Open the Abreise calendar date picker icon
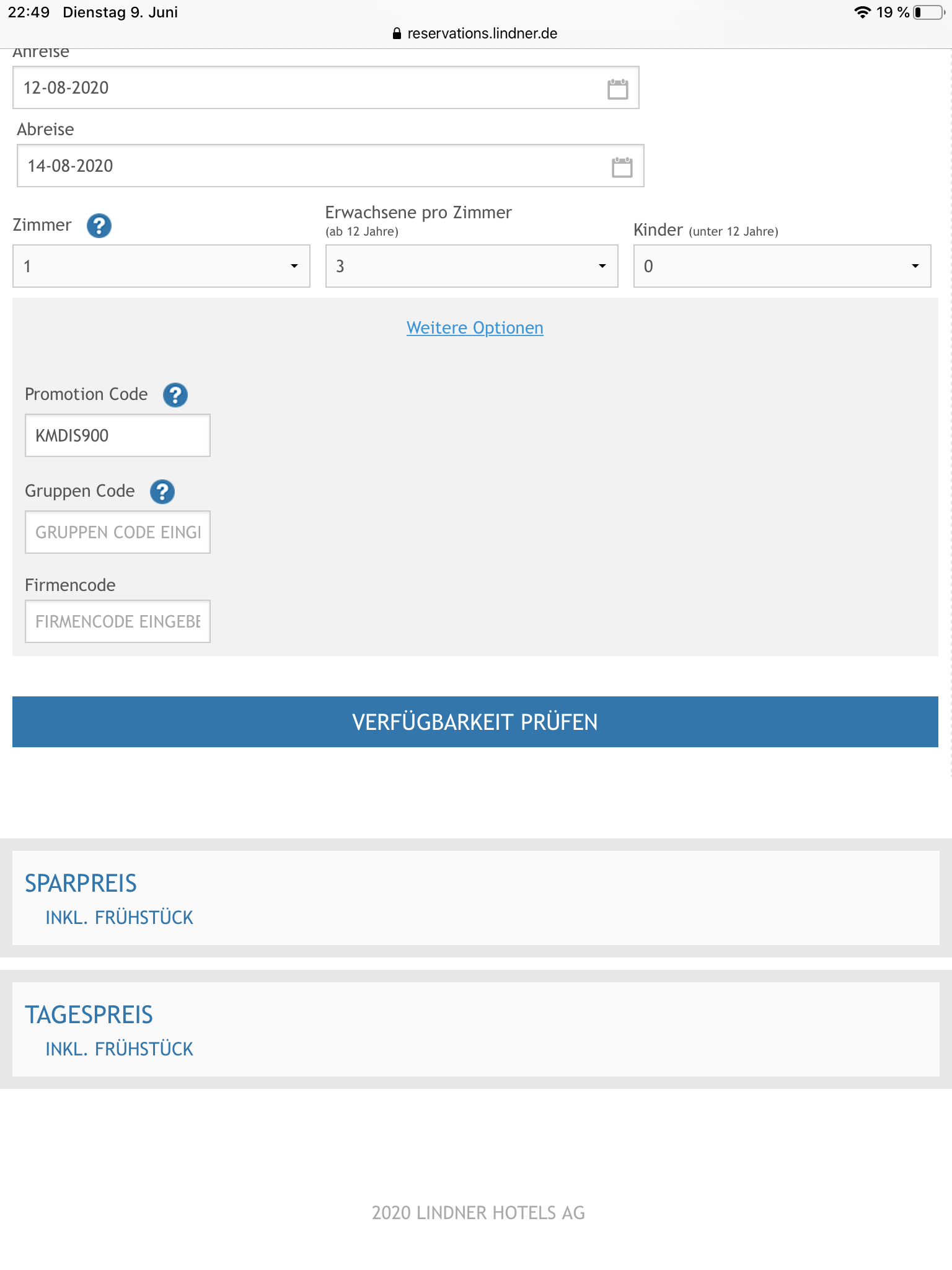 click(x=622, y=167)
